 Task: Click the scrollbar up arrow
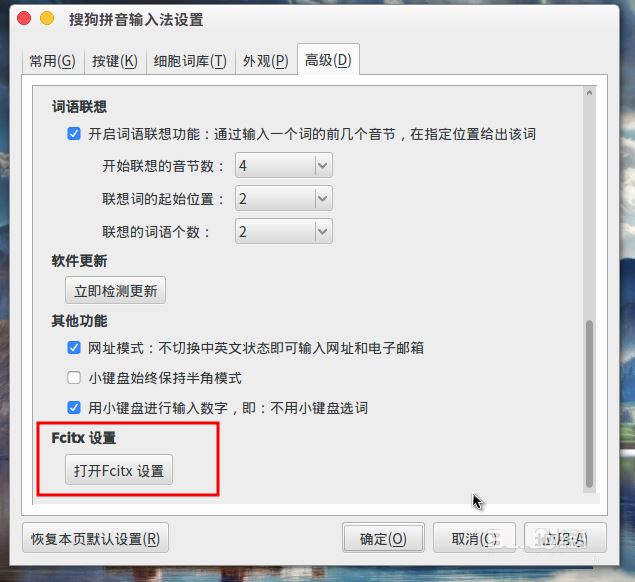(589, 93)
